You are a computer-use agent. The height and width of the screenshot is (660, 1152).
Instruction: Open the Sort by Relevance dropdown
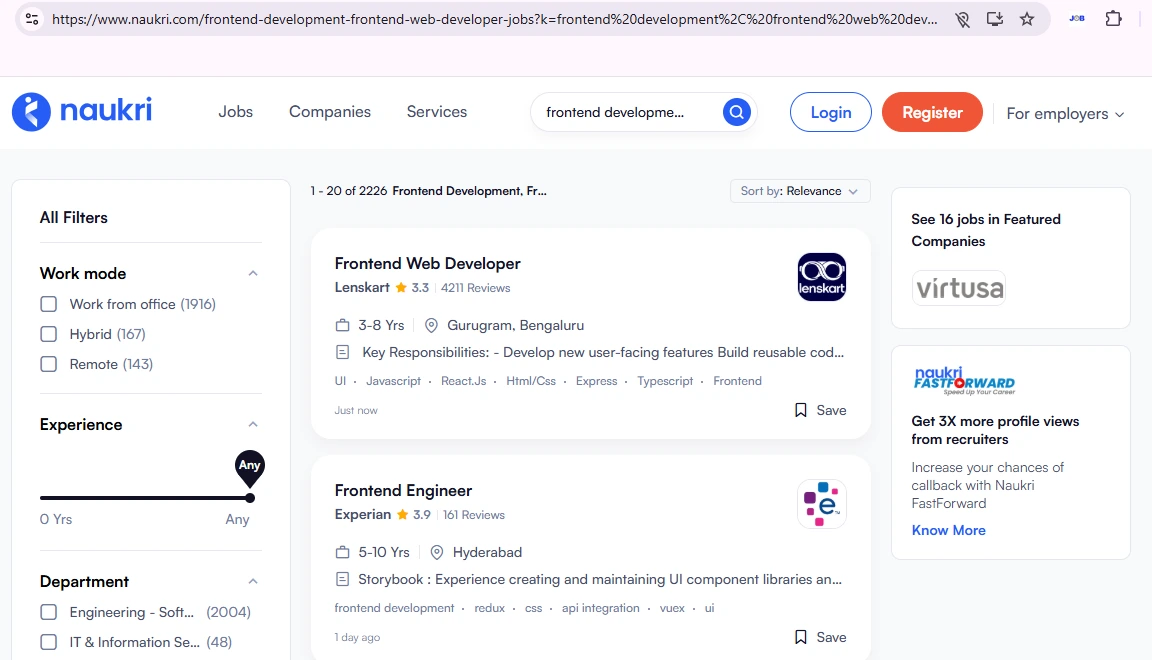coord(799,191)
